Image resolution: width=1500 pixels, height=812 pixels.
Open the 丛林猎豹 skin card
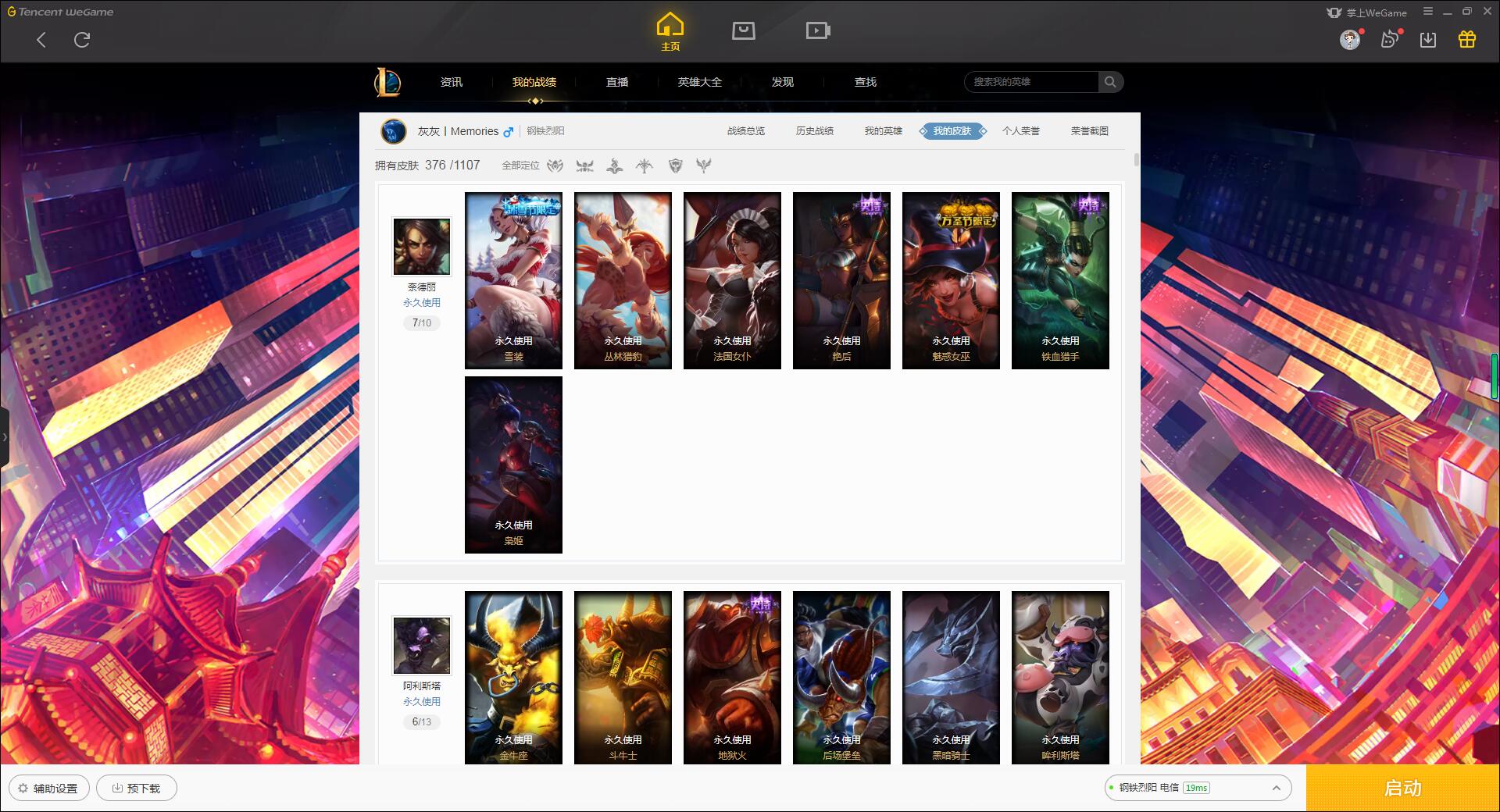click(x=623, y=280)
